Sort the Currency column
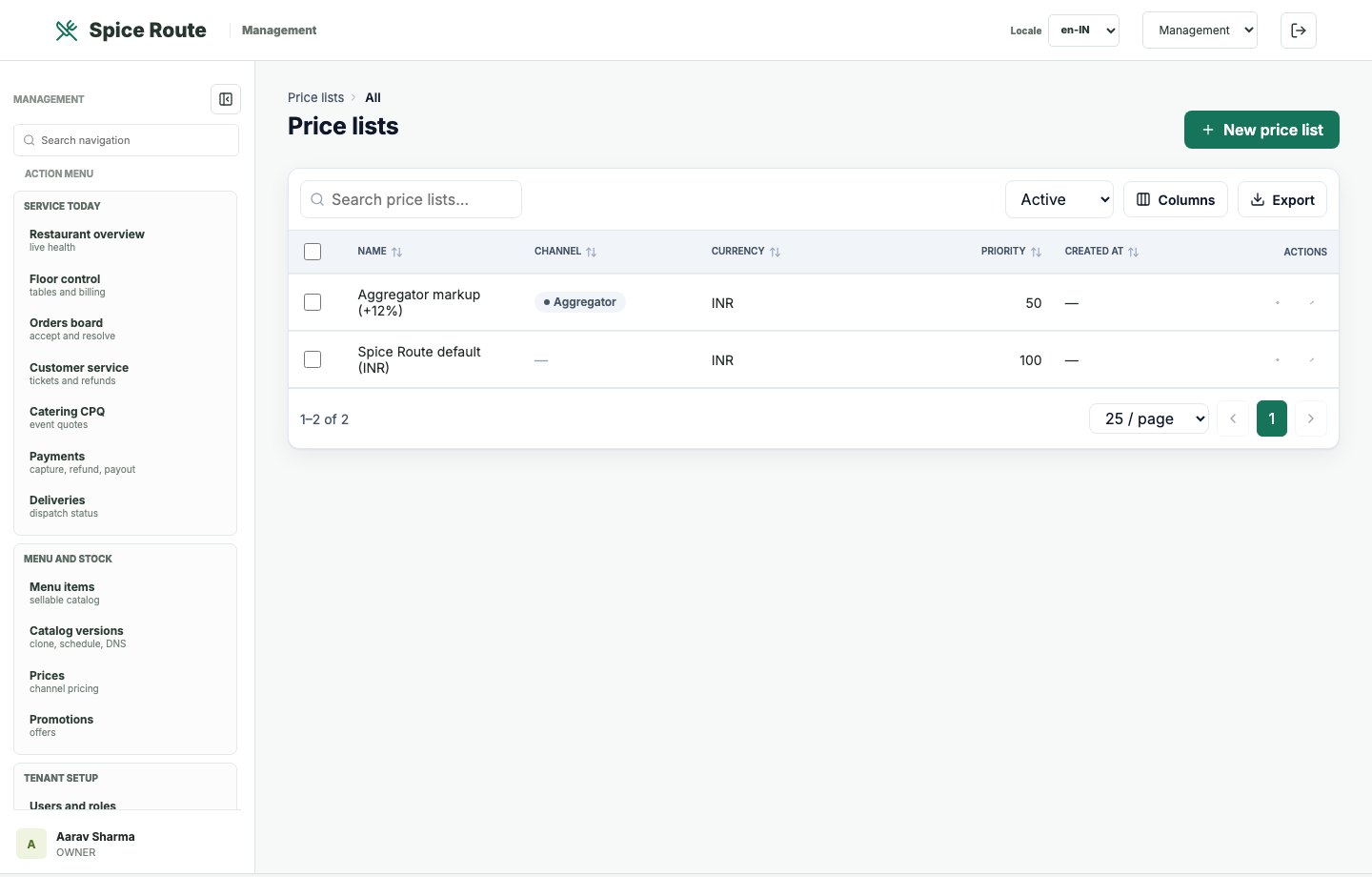 [x=775, y=252]
